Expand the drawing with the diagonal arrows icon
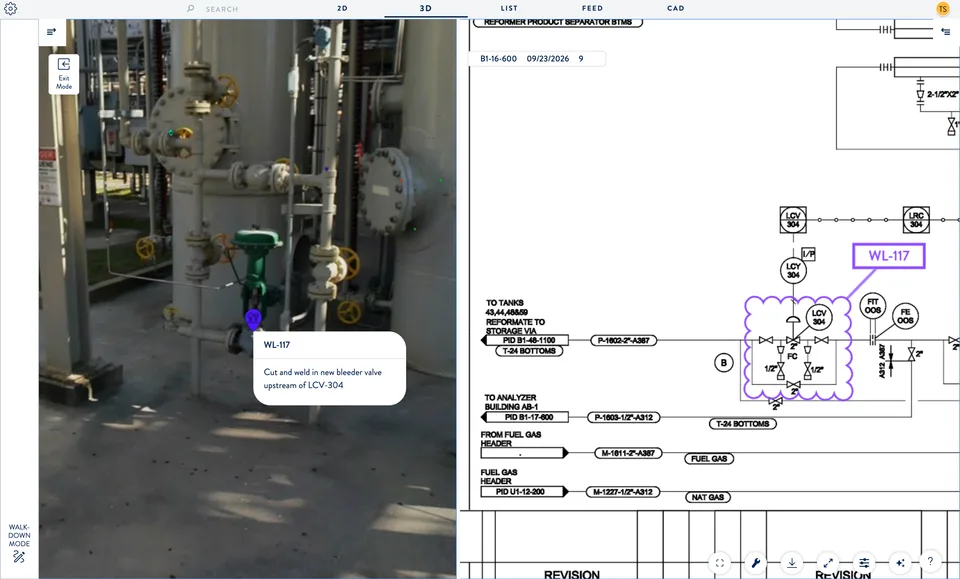960x579 pixels. [828, 562]
